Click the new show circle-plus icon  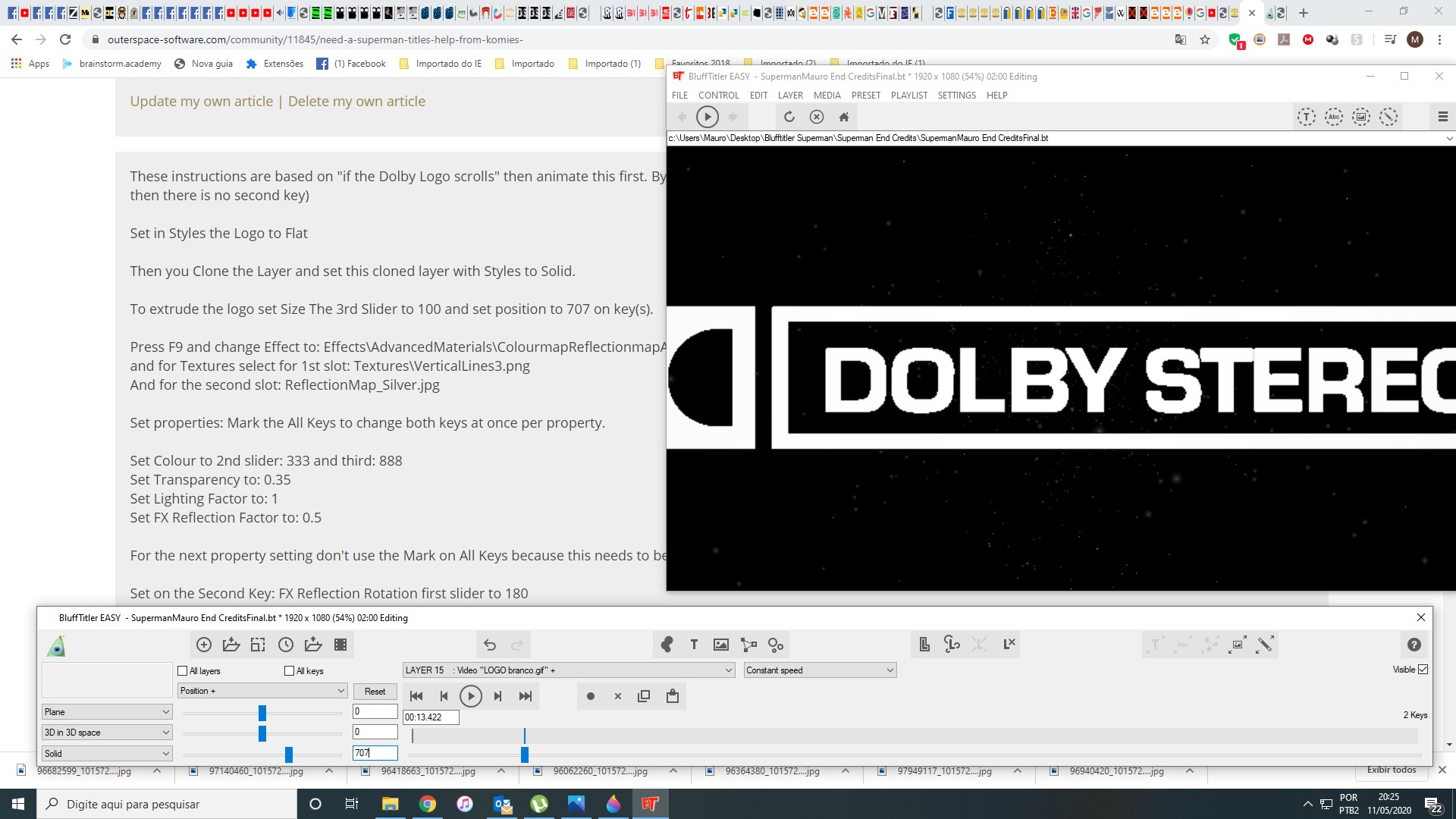pos(203,645)
